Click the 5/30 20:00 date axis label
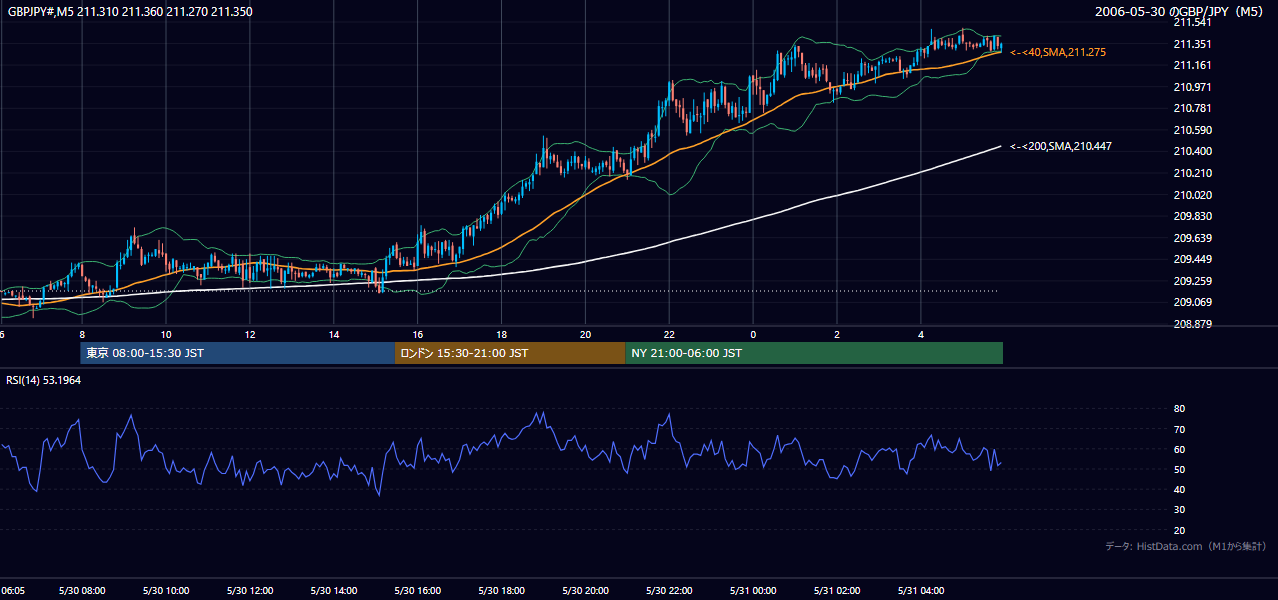The image size is (1278, 600). point(585,591)
